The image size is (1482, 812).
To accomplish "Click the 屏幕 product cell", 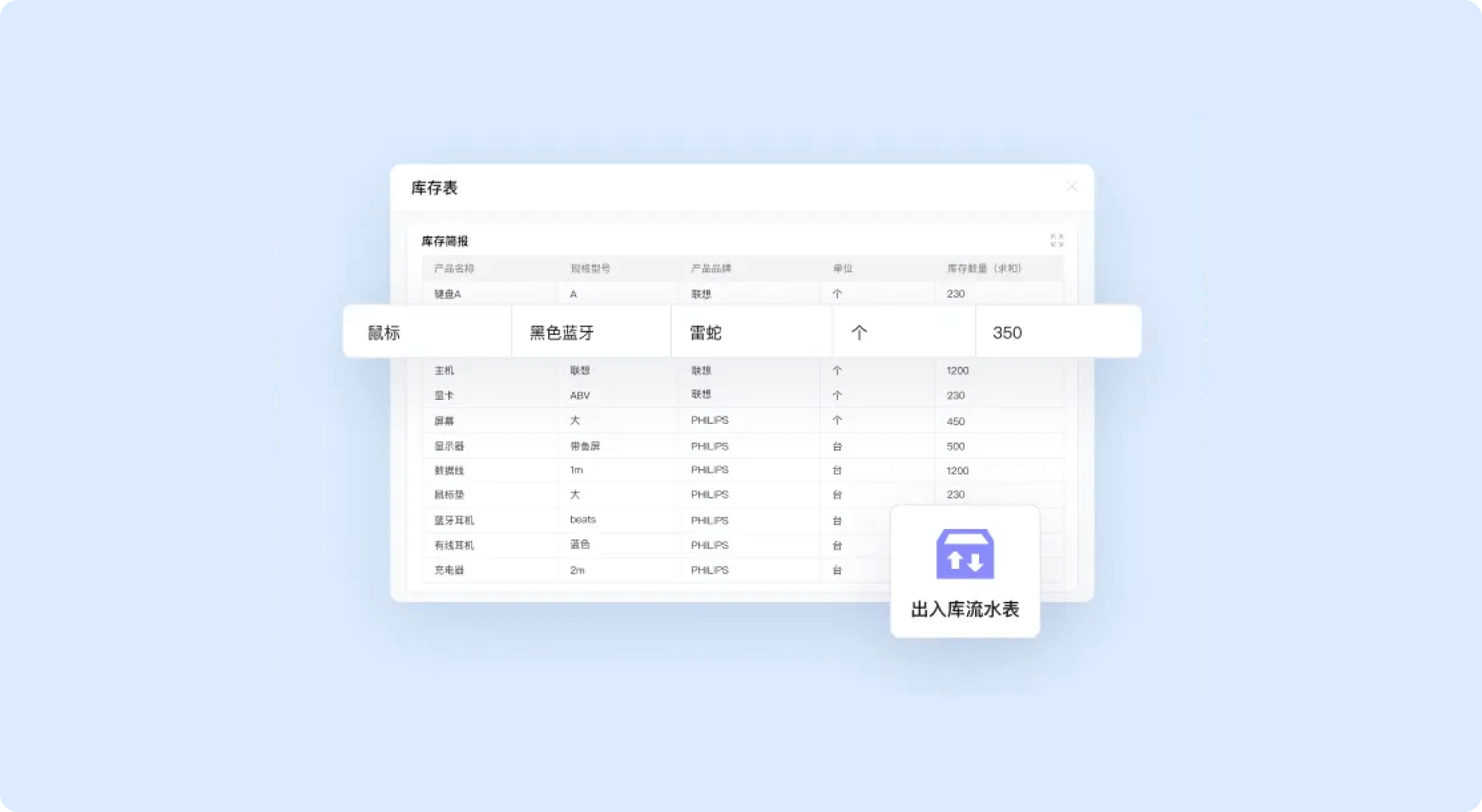I will click(x=444, y=421).
